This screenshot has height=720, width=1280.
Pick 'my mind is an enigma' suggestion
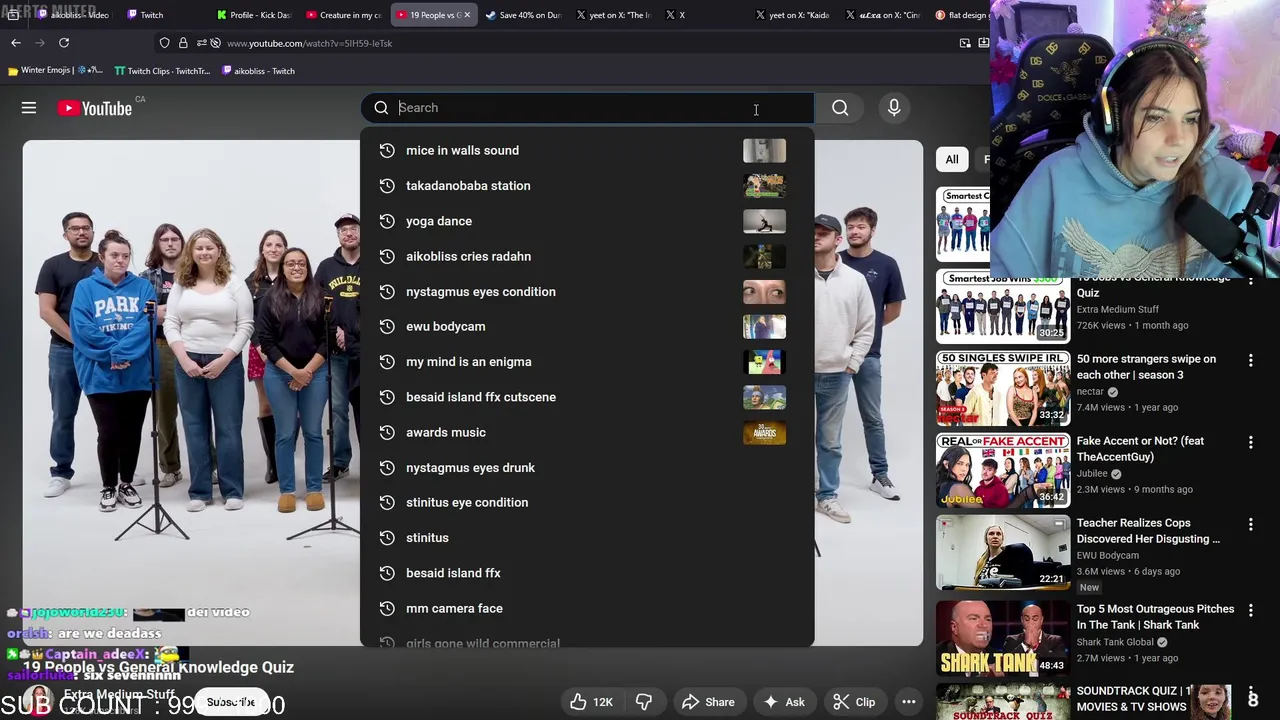(587, 362)
